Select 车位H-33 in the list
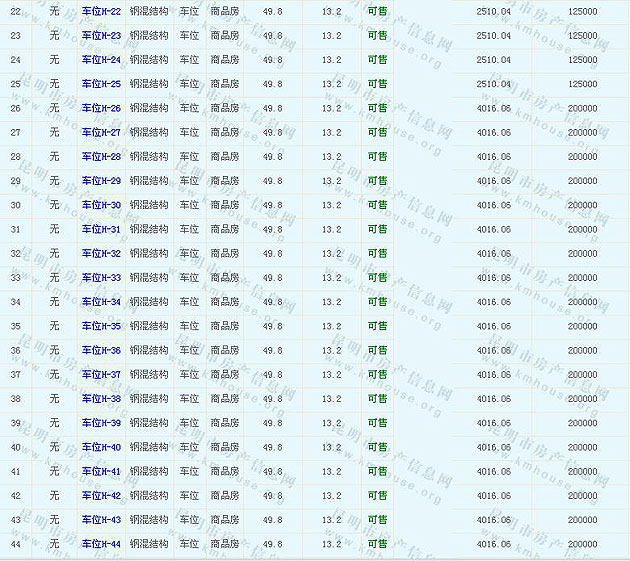Screen dimensions: 630x561 click(101, 278)
